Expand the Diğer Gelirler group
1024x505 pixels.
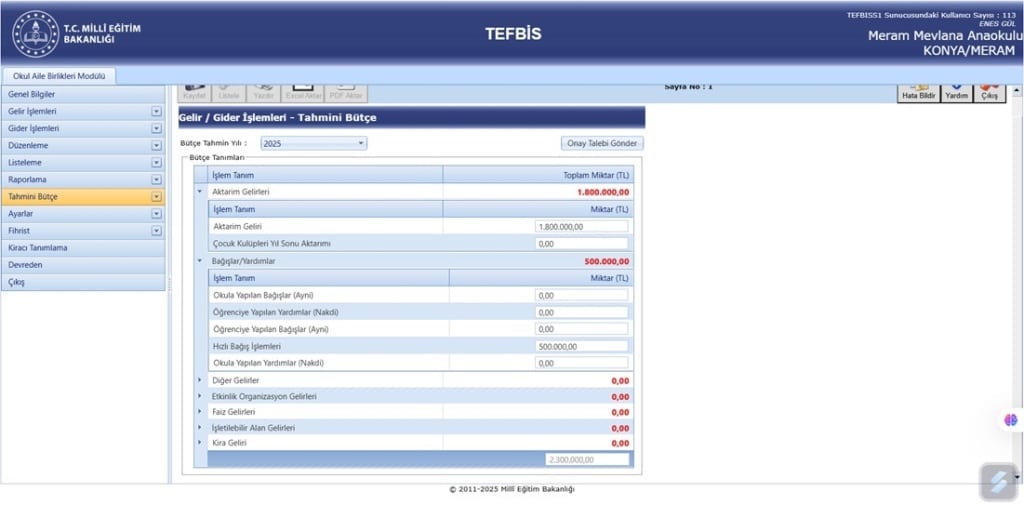coord(200,380)
